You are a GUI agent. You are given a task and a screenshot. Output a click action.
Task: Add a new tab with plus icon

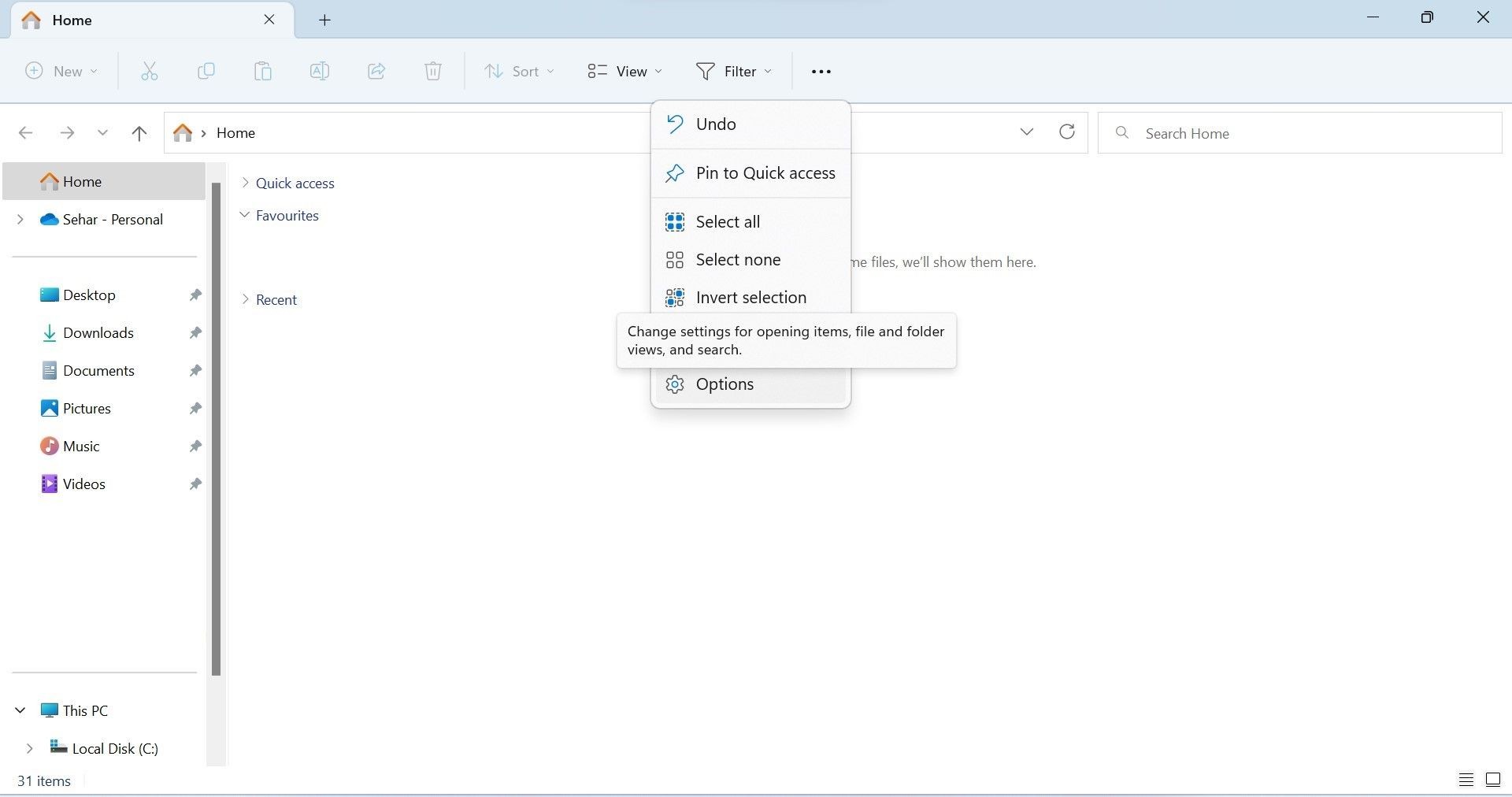[x=324, y=20]
